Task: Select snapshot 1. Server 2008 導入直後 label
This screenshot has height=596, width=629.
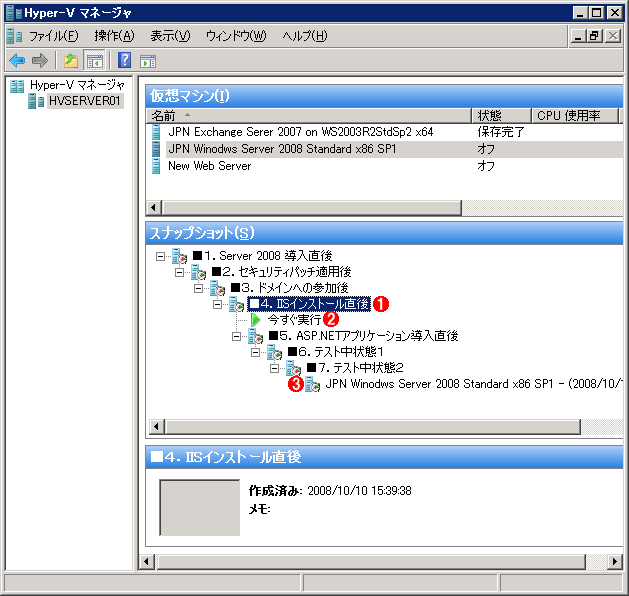Action: 262,256
